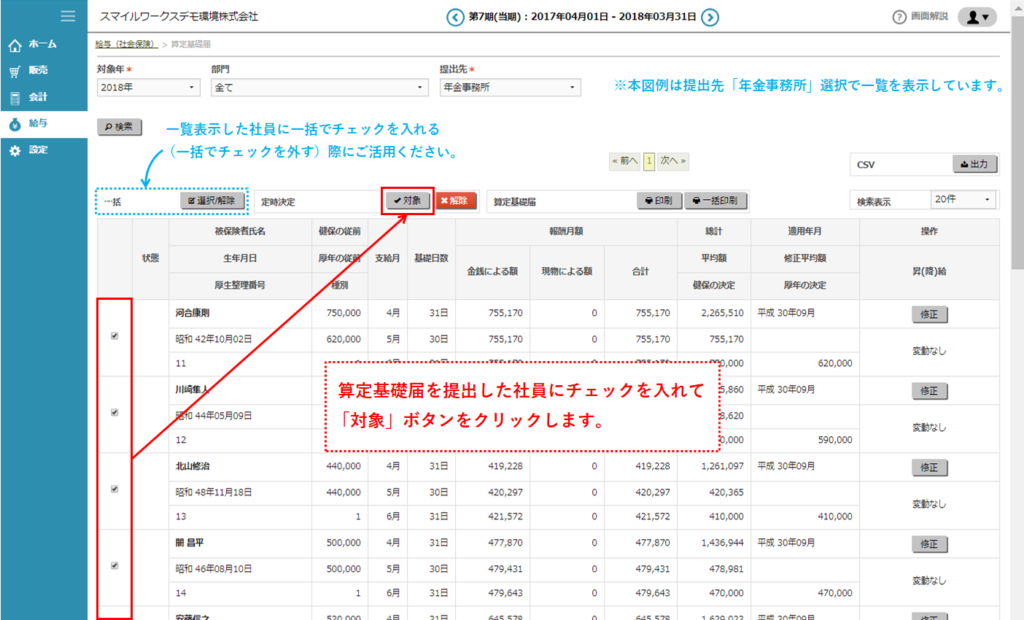
Task: Open the 画面解説 help icon
Action: (x=899, y=17)
